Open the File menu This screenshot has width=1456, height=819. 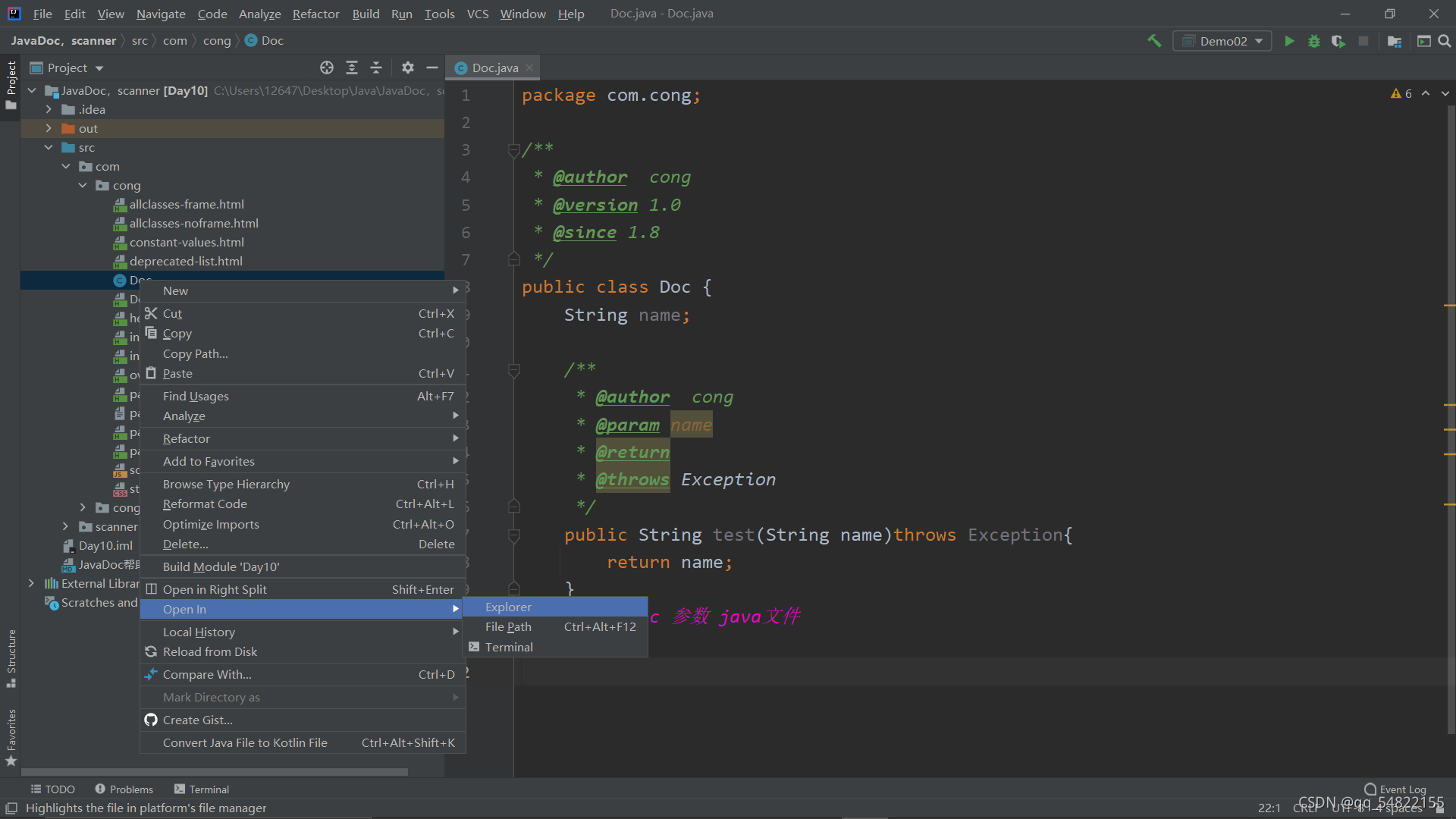[42, 14]
